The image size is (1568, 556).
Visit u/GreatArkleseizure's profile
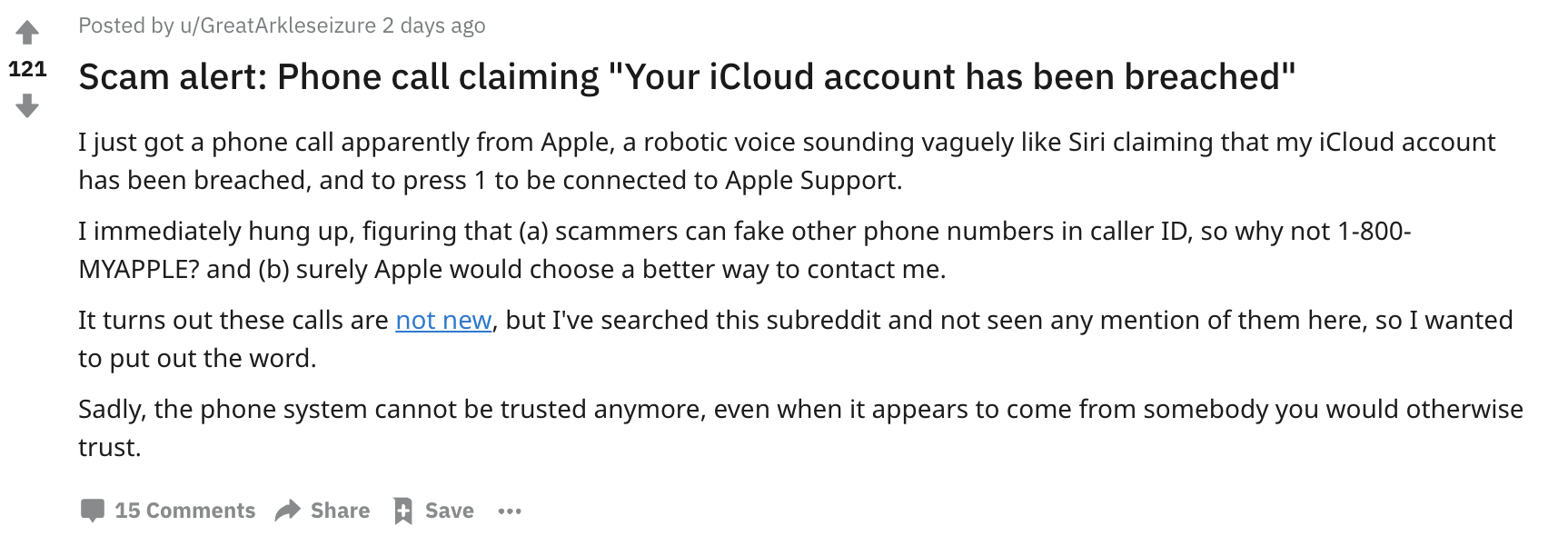(278, 25)
